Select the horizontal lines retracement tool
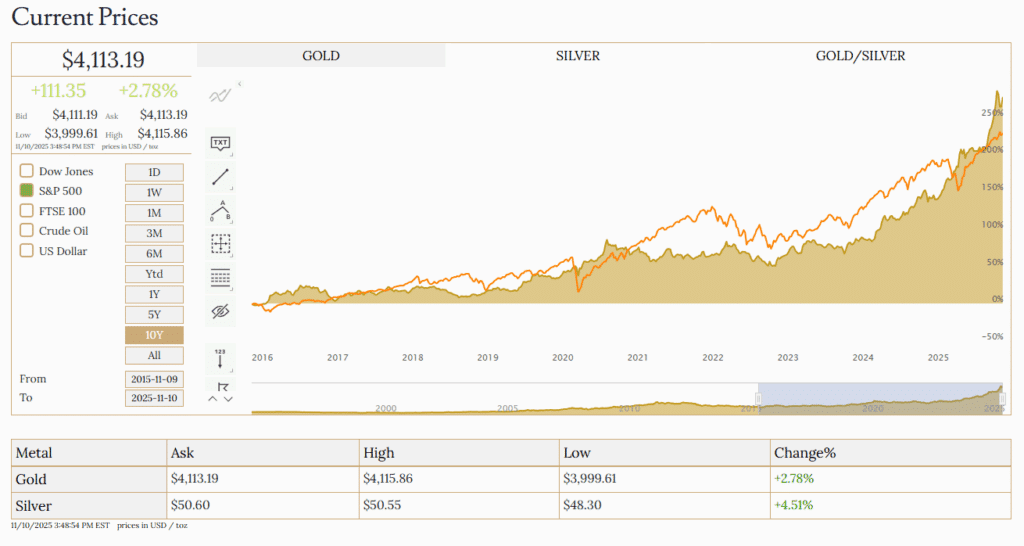The height and width of the screenshot is (546, 1024). [x=220, y=277]
